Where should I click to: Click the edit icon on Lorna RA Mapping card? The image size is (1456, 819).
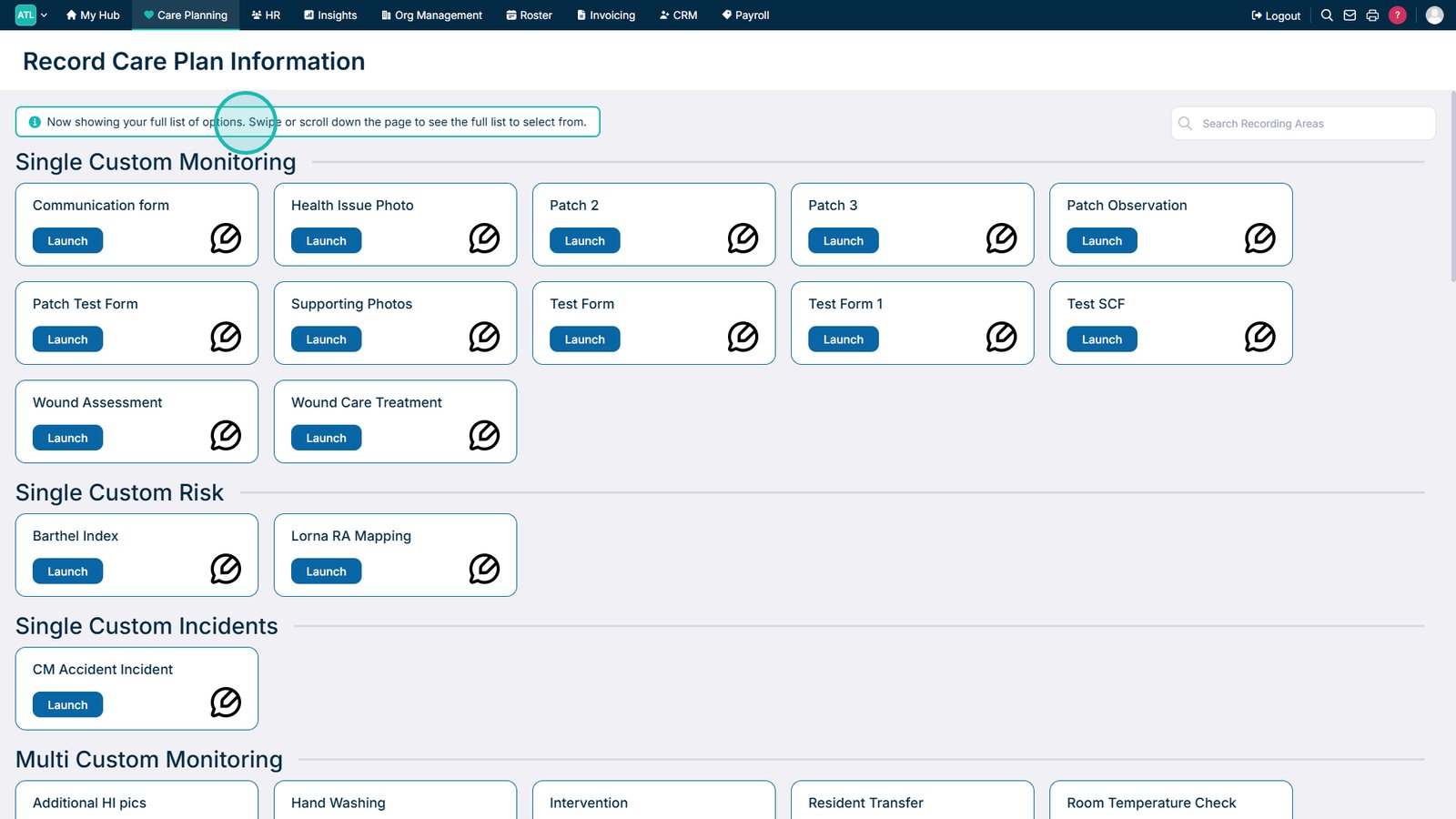point(484,569)
